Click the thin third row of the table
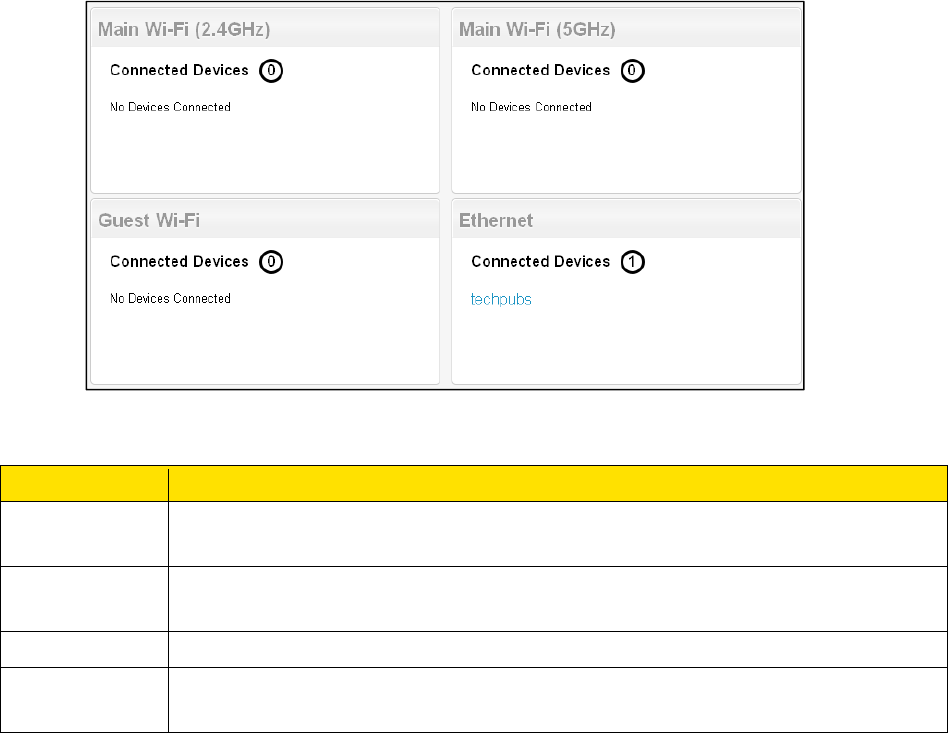 474,649
